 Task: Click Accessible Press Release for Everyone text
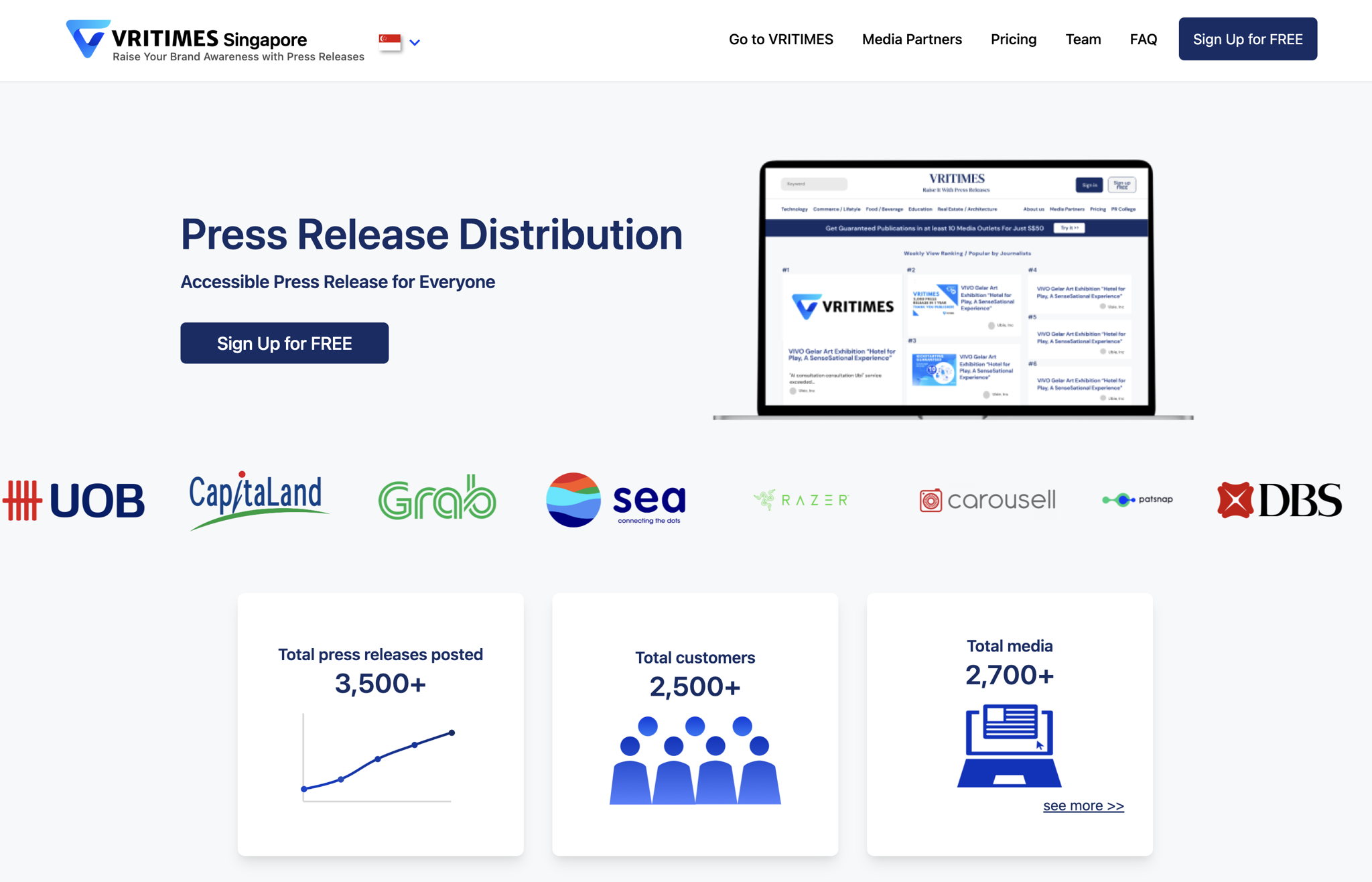[338, 282]
